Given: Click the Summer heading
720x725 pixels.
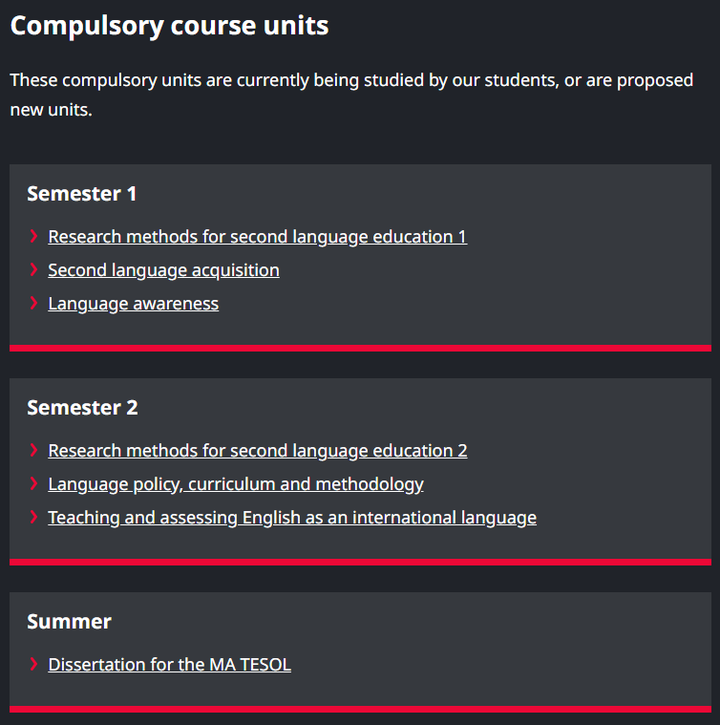Looking at the screenshot, I should tap(69, 622).
